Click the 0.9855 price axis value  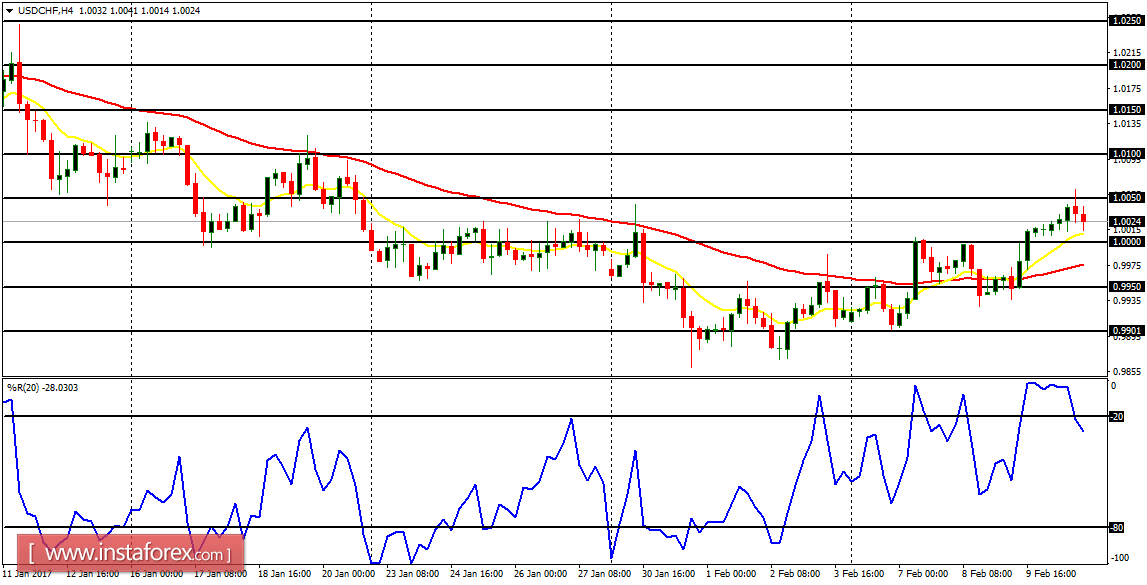[x=1126, y=371]
